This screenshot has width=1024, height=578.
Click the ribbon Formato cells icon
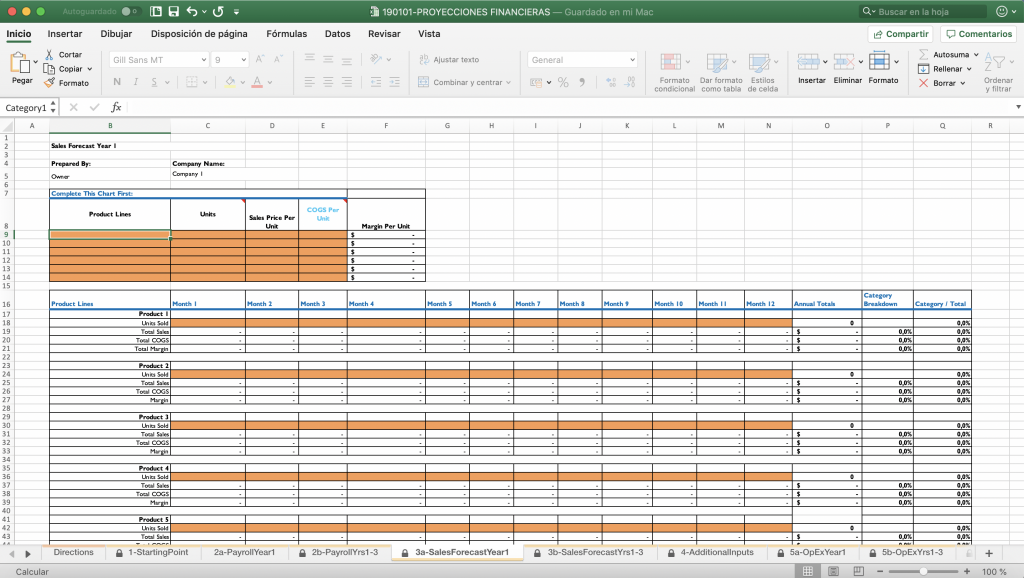[x=880, y=62]
